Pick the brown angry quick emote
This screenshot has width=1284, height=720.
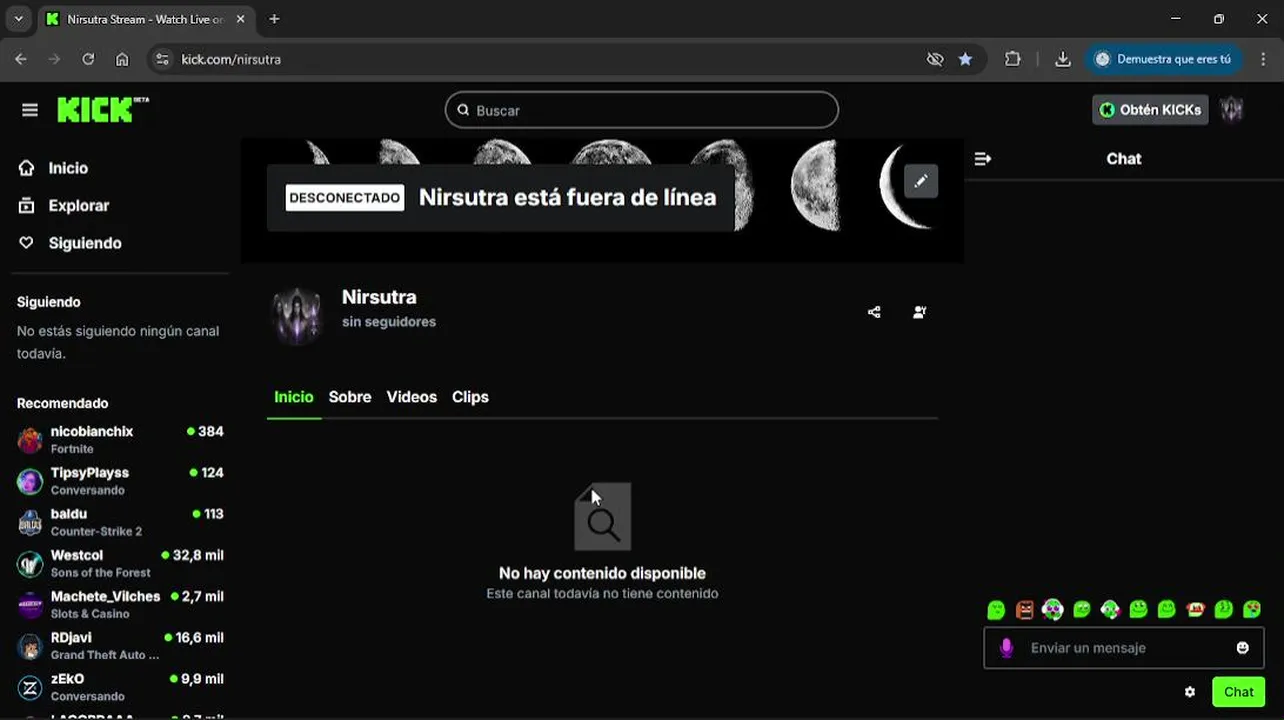(x=1025, y=609)
